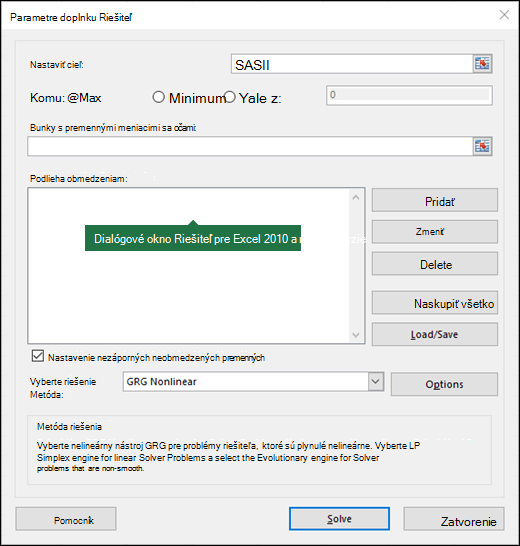
Task: Open Pomocník help
Action: point(66,519)
